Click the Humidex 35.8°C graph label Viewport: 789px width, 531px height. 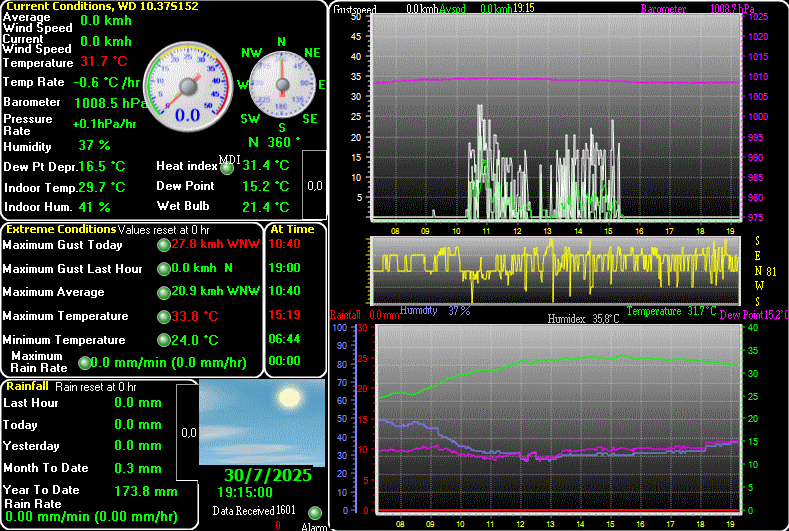click(x=583, y=319)
